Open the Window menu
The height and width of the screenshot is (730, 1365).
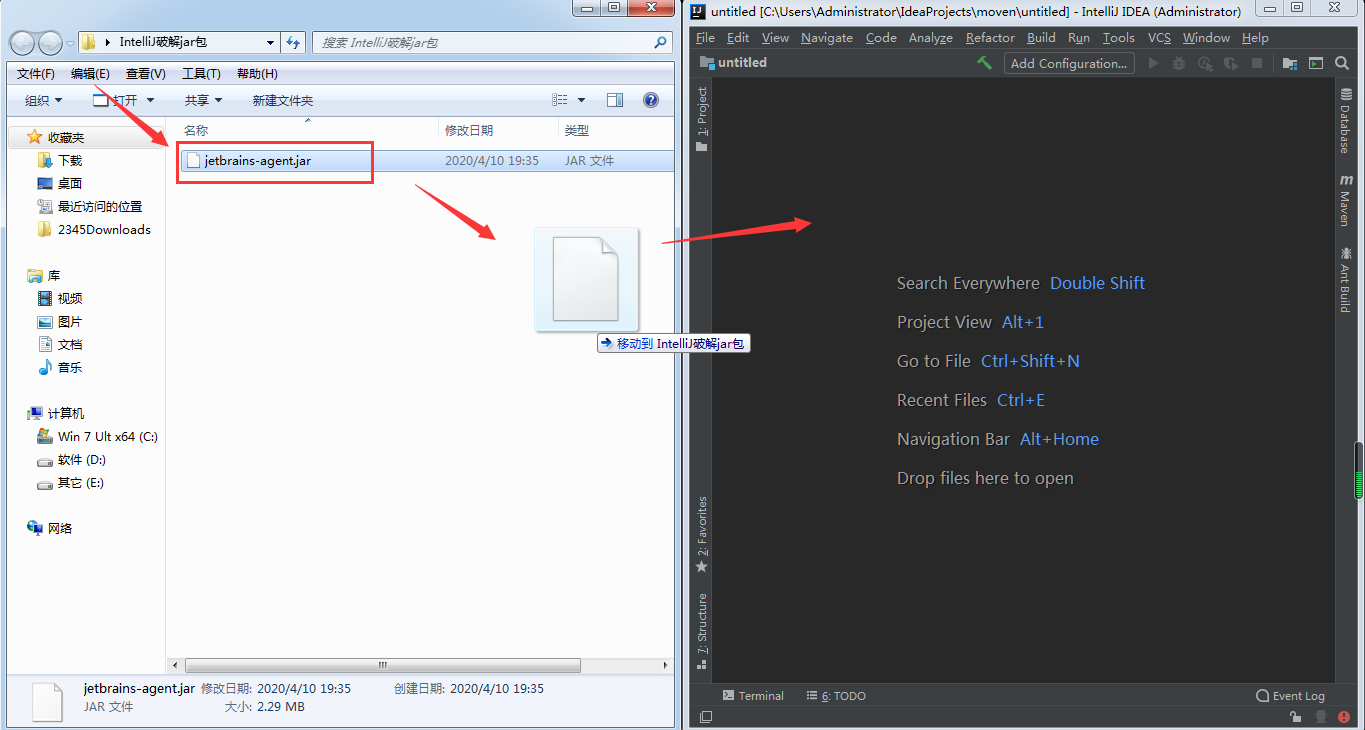(1206, 38)
